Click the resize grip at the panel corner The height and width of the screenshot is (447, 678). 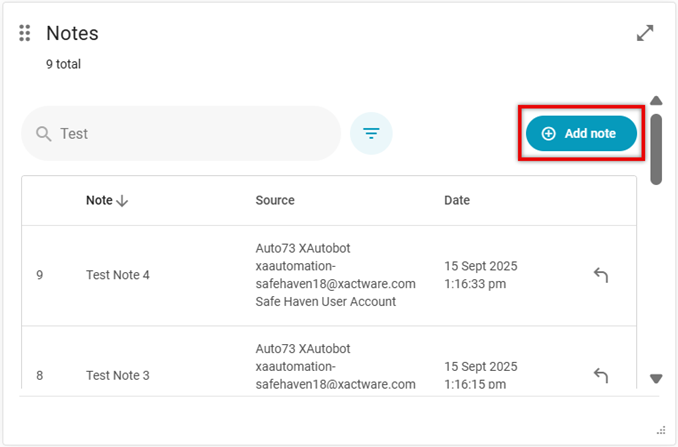tap(660, 428)
